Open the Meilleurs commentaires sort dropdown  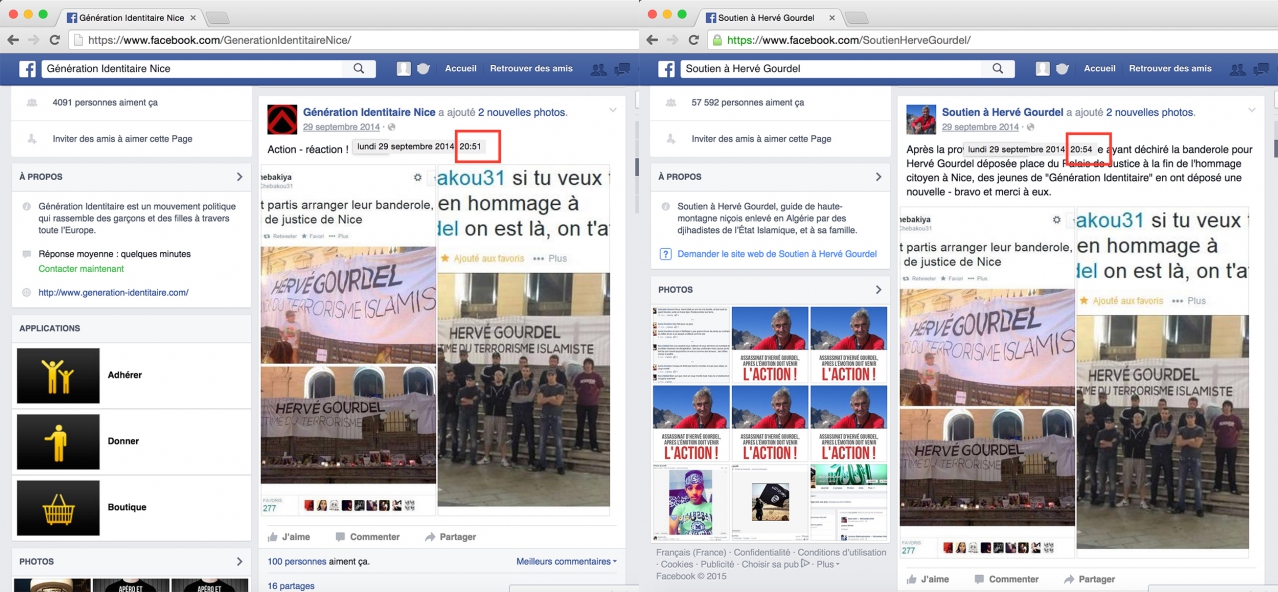(566, 562)
